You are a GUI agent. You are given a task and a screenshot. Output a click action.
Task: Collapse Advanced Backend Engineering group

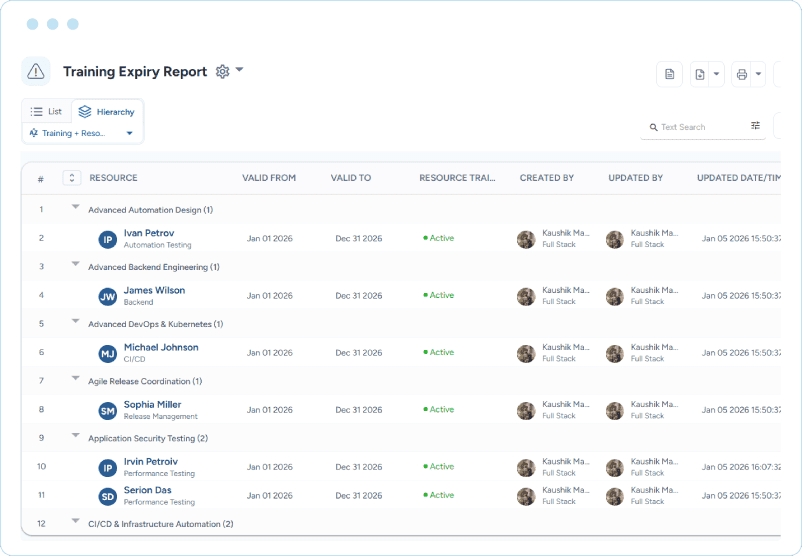[x=76, y=264]
